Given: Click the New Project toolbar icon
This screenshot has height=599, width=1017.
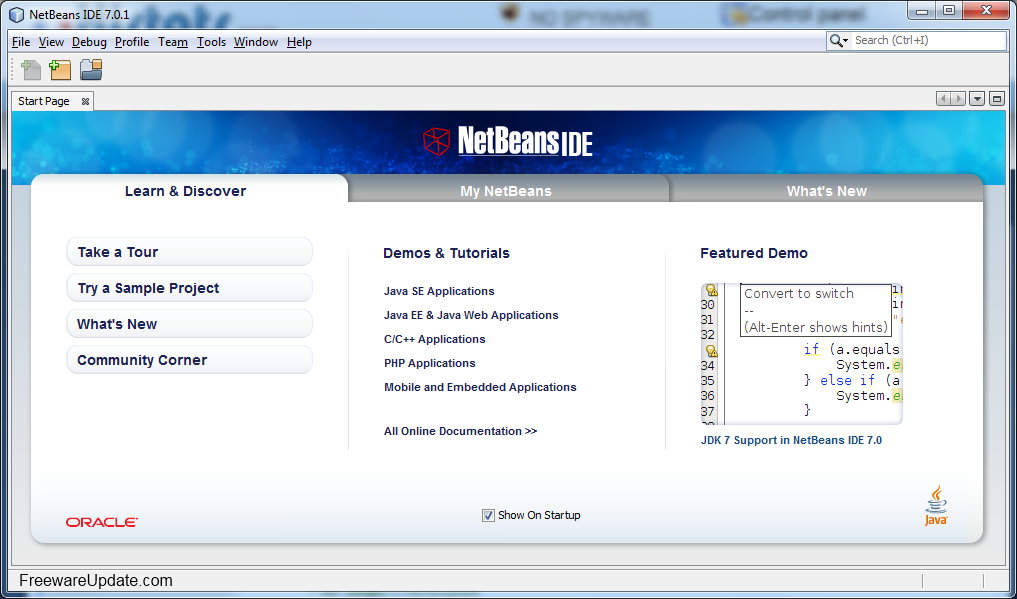Looking at the screenshot, I should coord(60,69).
